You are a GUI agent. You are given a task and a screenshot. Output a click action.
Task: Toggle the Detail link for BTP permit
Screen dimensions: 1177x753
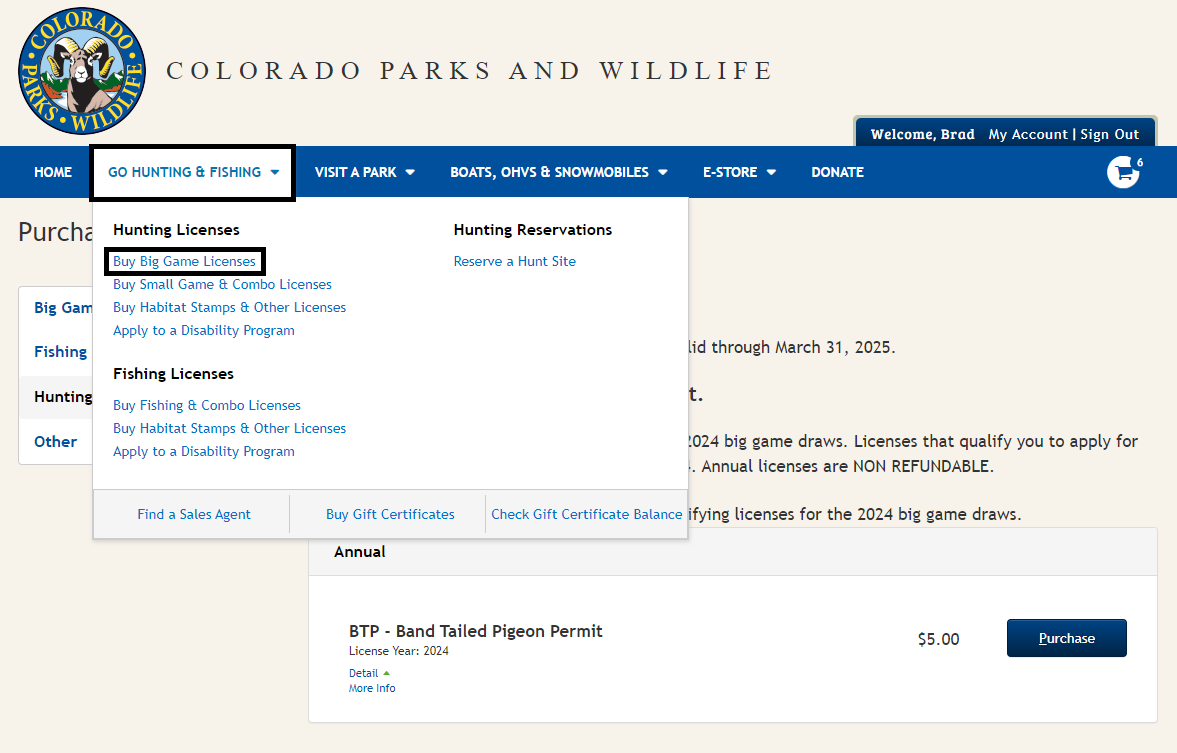pos(363,673)
